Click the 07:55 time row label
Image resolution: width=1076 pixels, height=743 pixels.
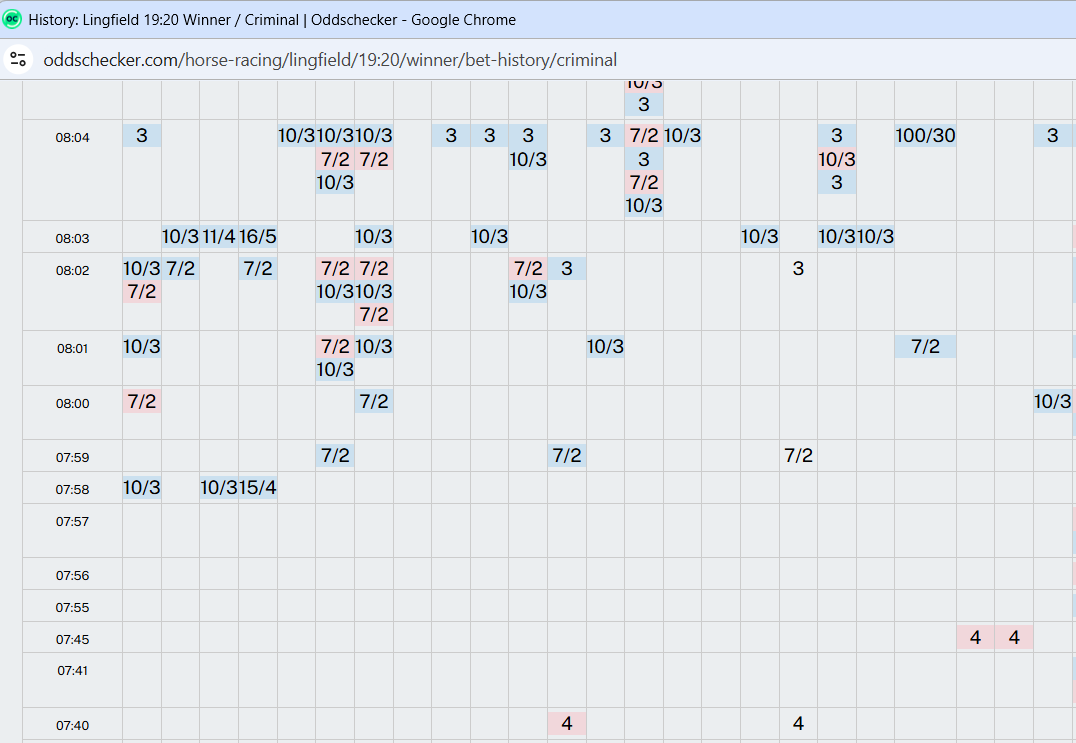tap(73, 607)
